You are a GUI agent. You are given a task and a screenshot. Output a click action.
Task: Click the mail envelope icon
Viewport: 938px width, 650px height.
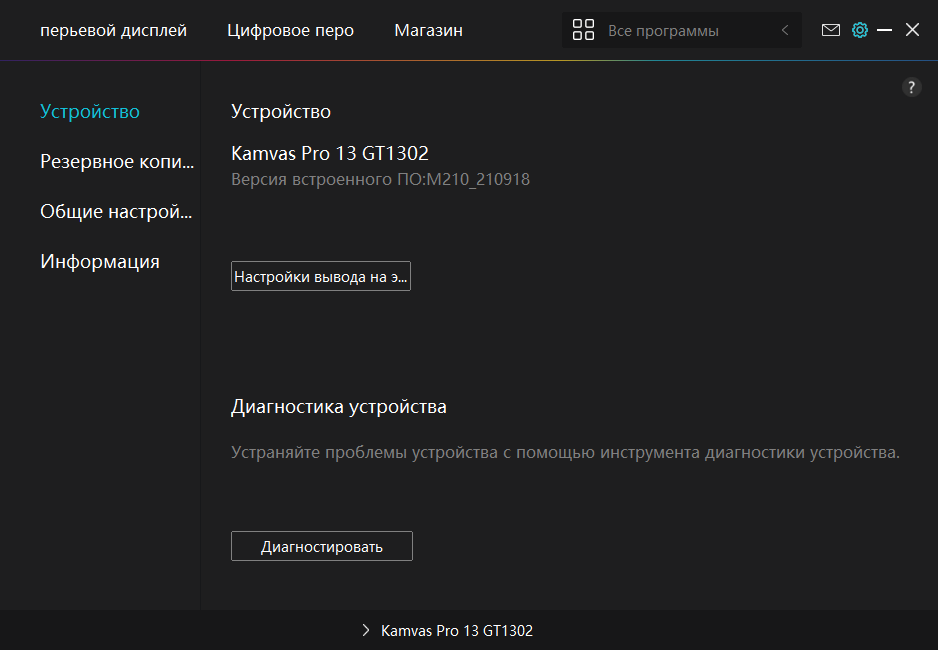click(x=830, y=30)
